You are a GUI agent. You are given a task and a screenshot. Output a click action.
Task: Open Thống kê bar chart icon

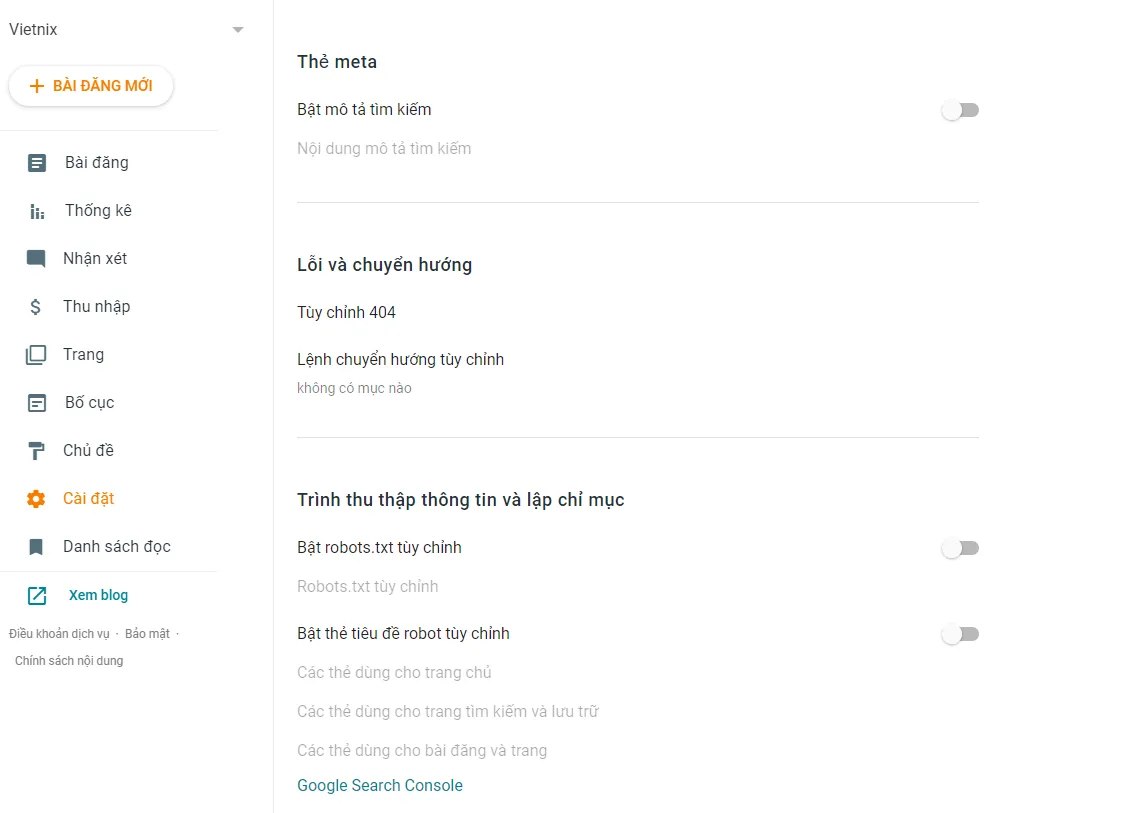tap(37, 211)
